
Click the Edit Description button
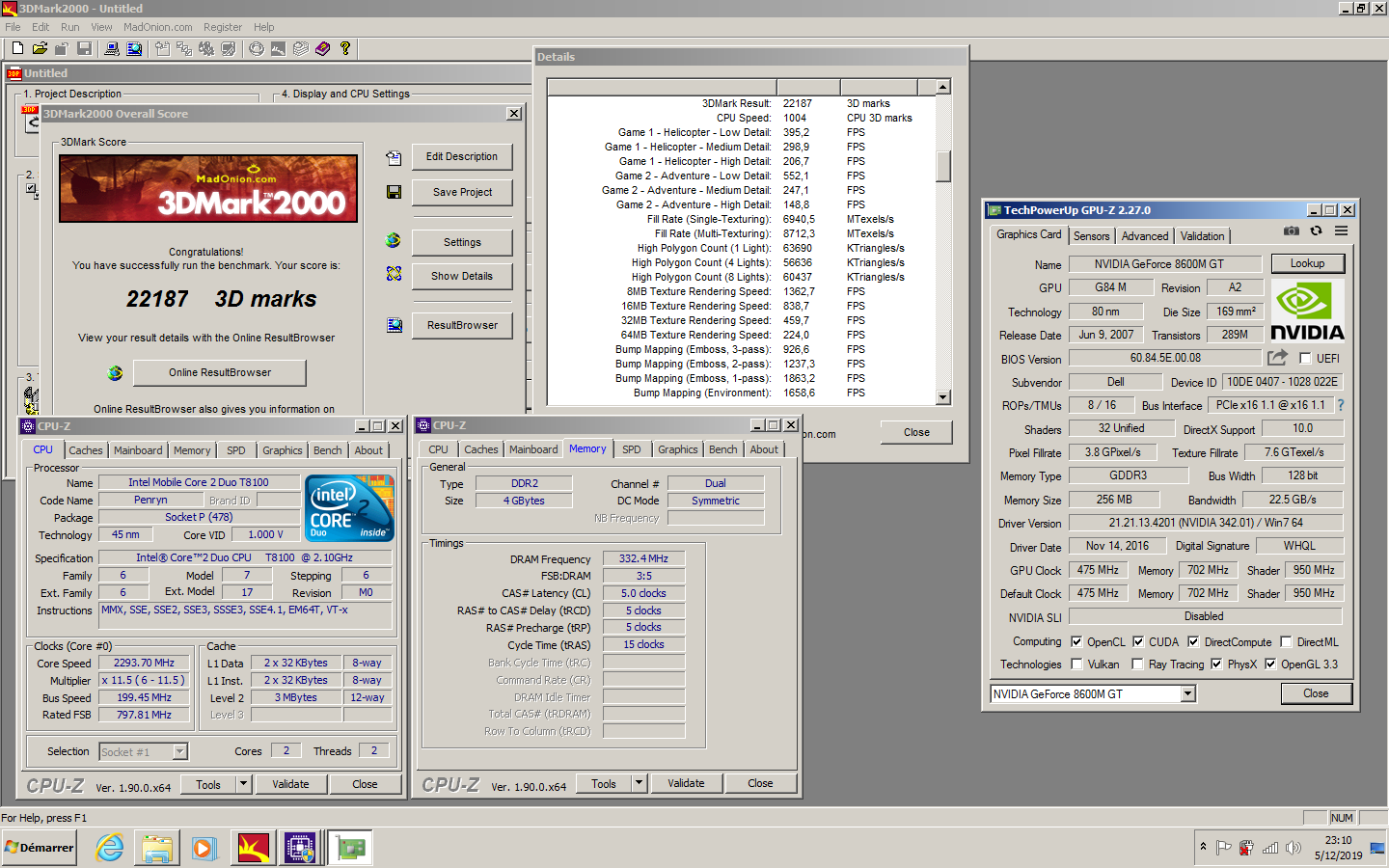(462, 157)
